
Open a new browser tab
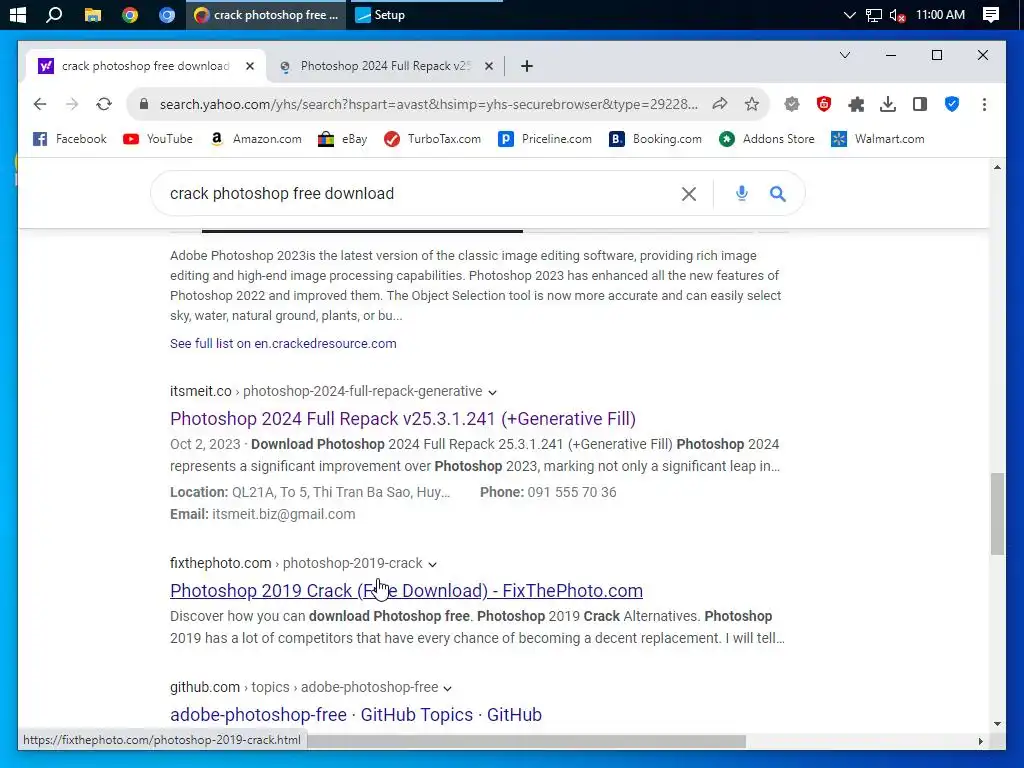(527, 66)
